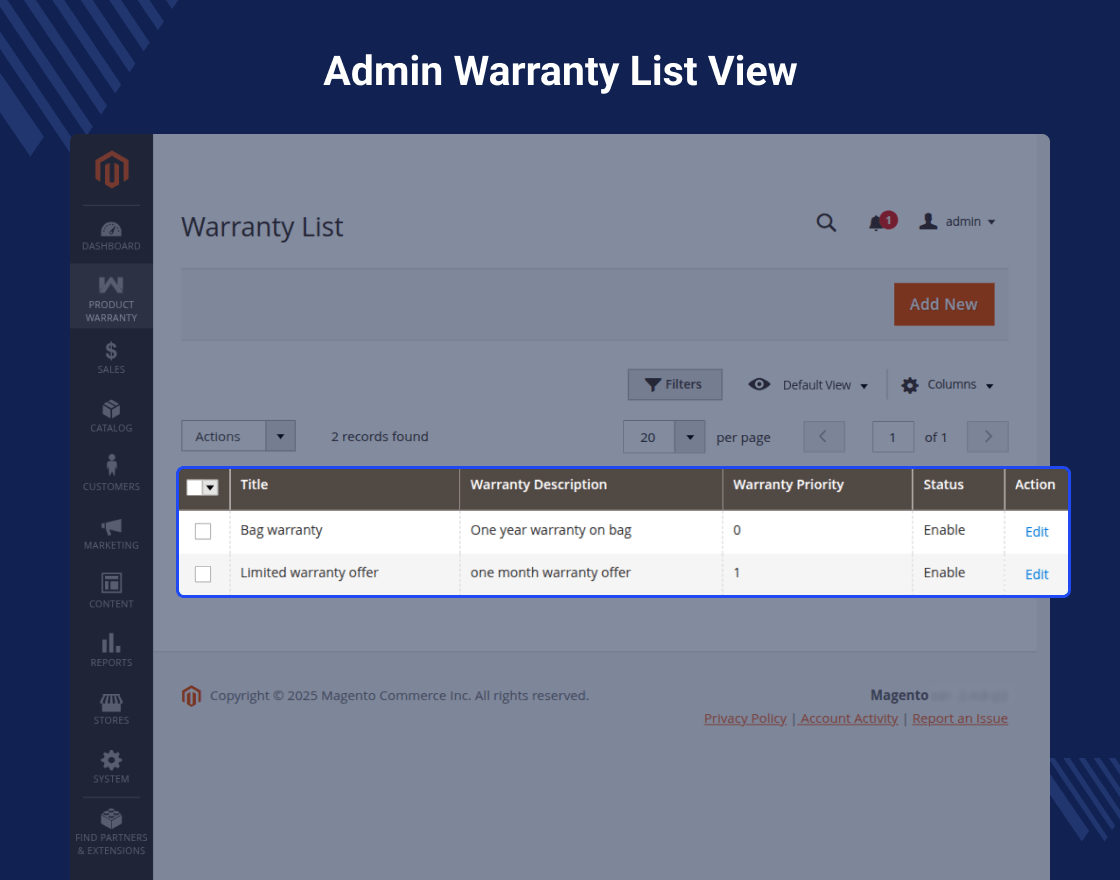Click the Add New button
The image size is (1120, 880).
[x=944, y=304]
